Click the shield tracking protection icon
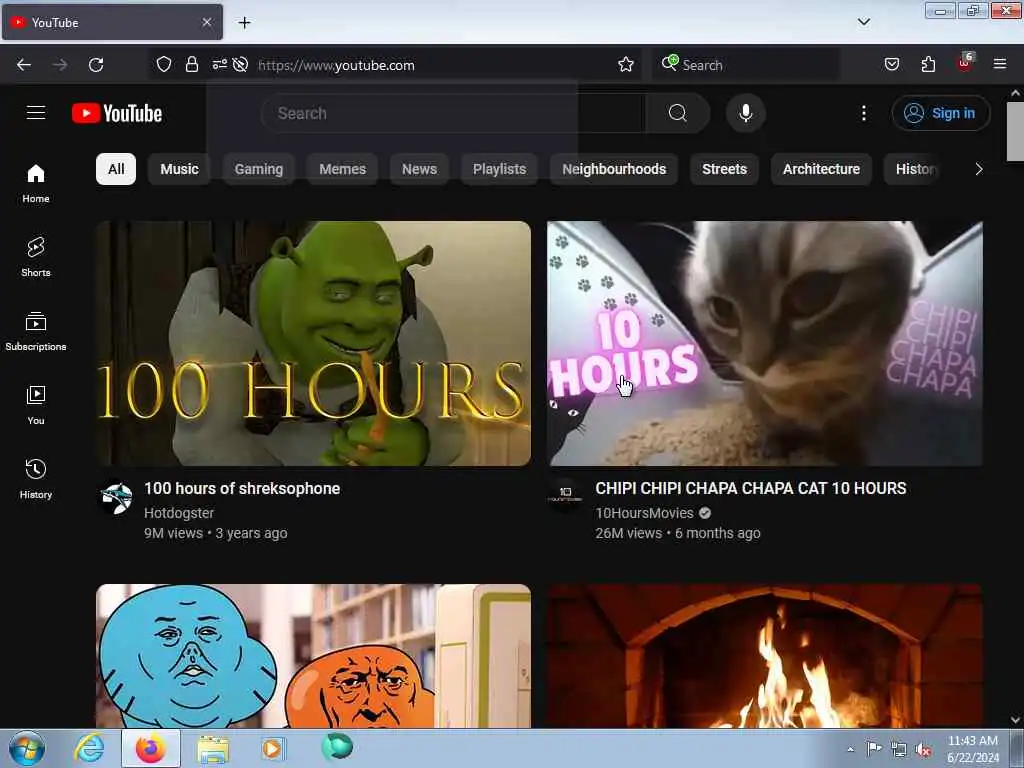1024x768 pixels. tap(164, 65)
